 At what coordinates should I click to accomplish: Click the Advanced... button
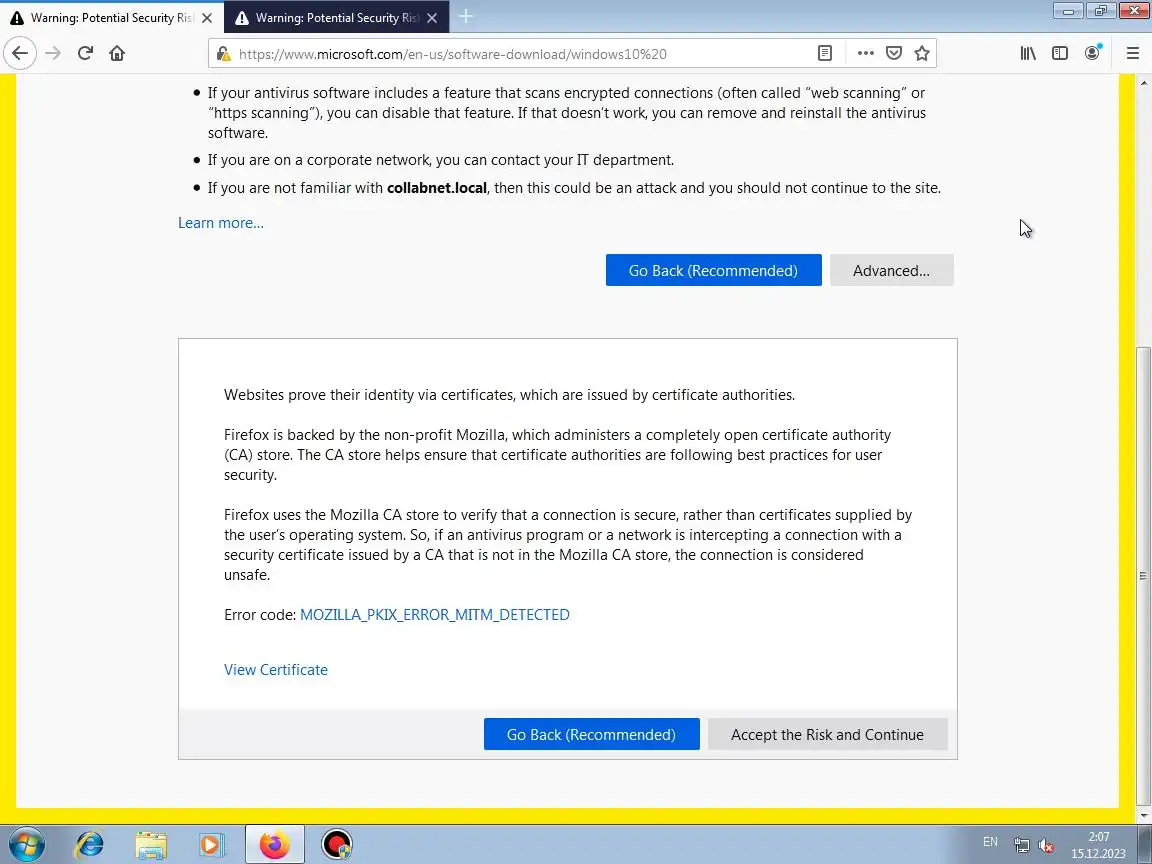891,270
